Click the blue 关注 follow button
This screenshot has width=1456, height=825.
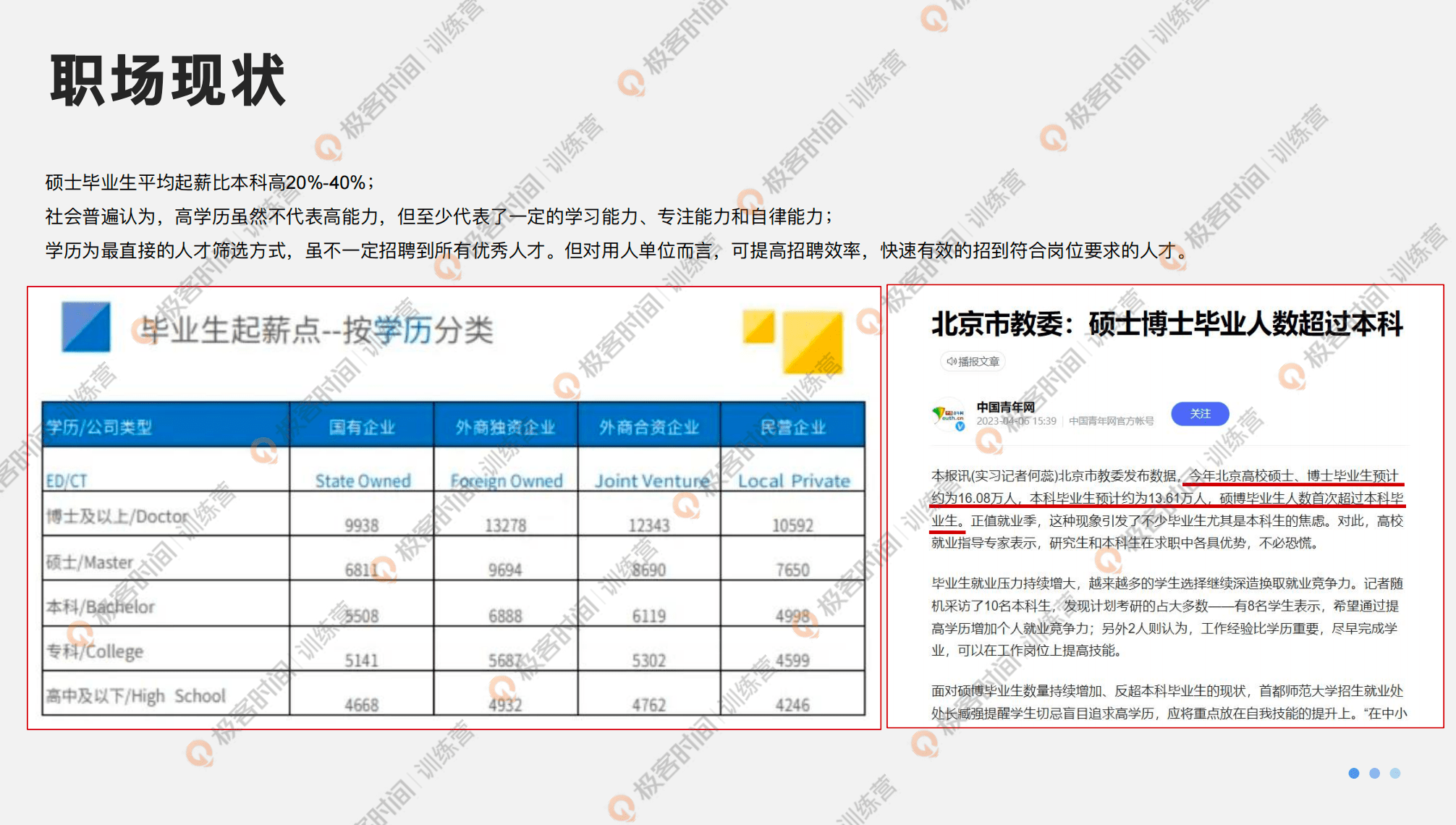click(1199, 414)
